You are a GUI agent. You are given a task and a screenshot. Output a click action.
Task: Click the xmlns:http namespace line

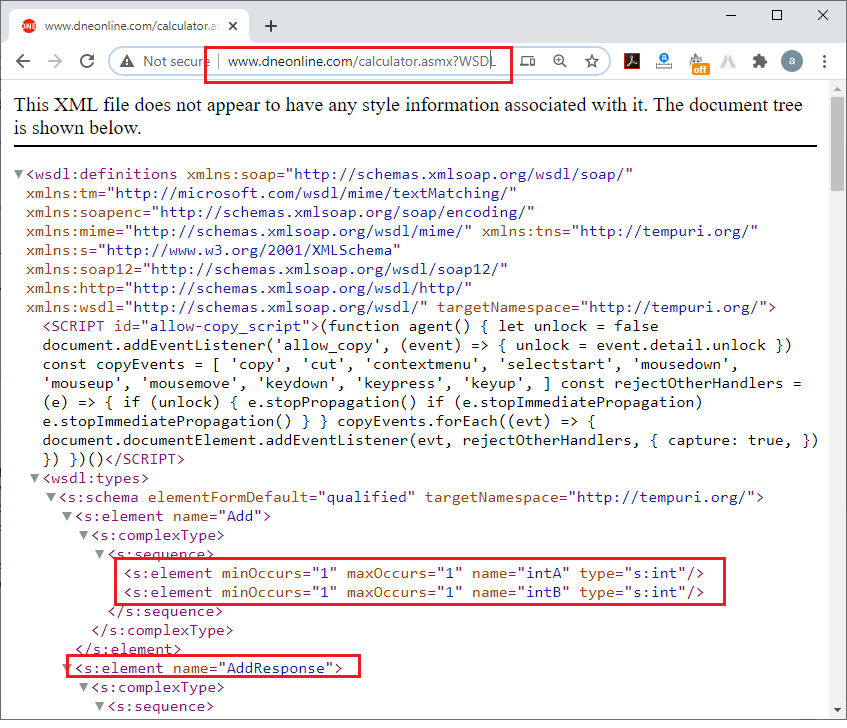point(249,288)
